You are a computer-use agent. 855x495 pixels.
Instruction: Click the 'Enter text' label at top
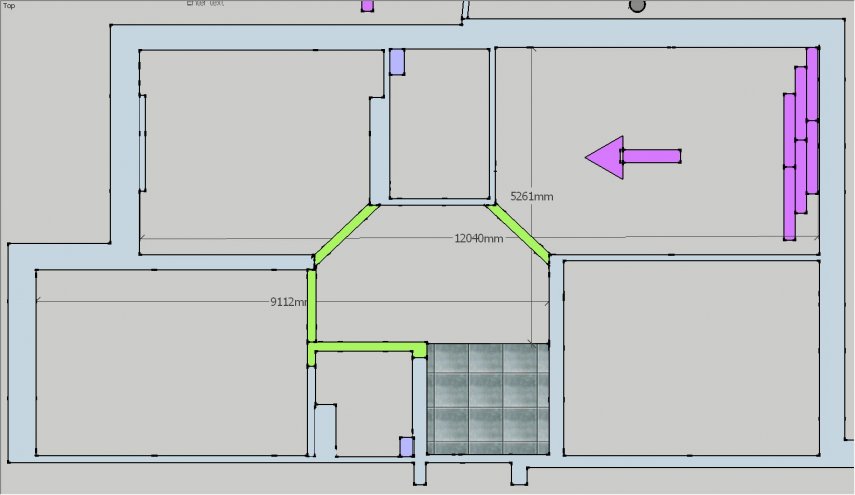tap(204, 4)
